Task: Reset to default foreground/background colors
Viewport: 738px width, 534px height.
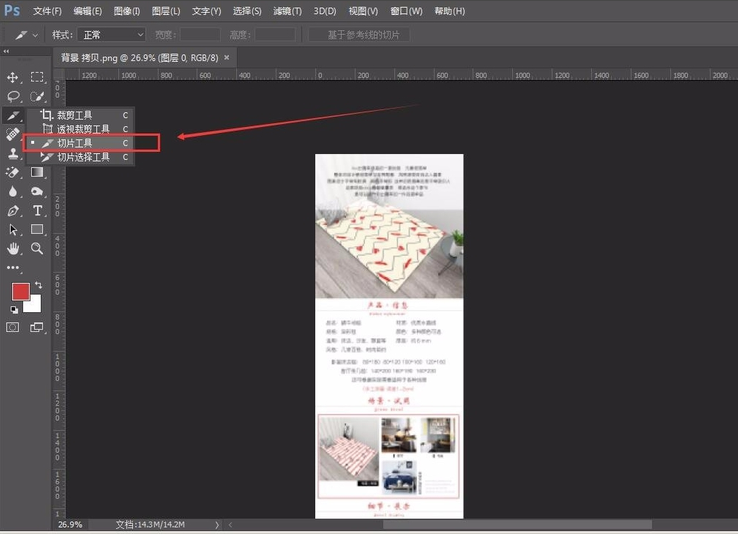Action: (14, 309)
